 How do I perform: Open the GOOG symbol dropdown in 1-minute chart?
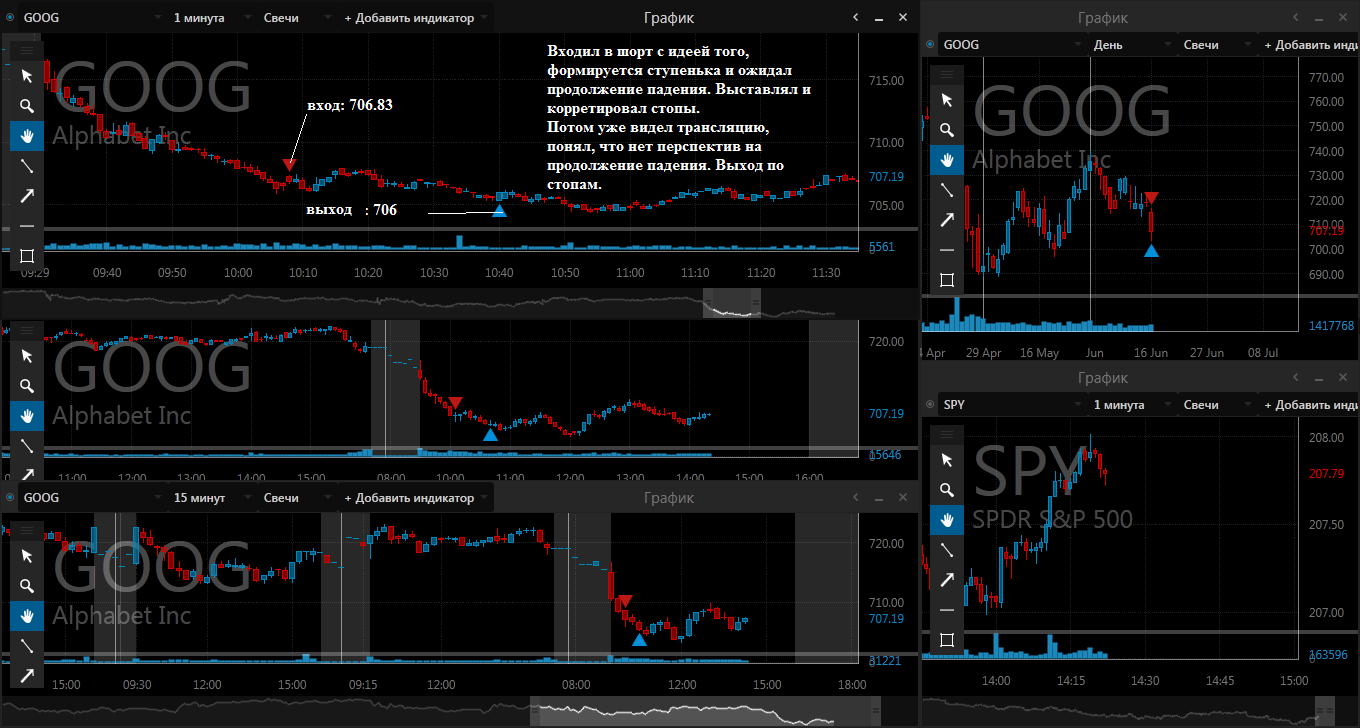tap(92, 18)
